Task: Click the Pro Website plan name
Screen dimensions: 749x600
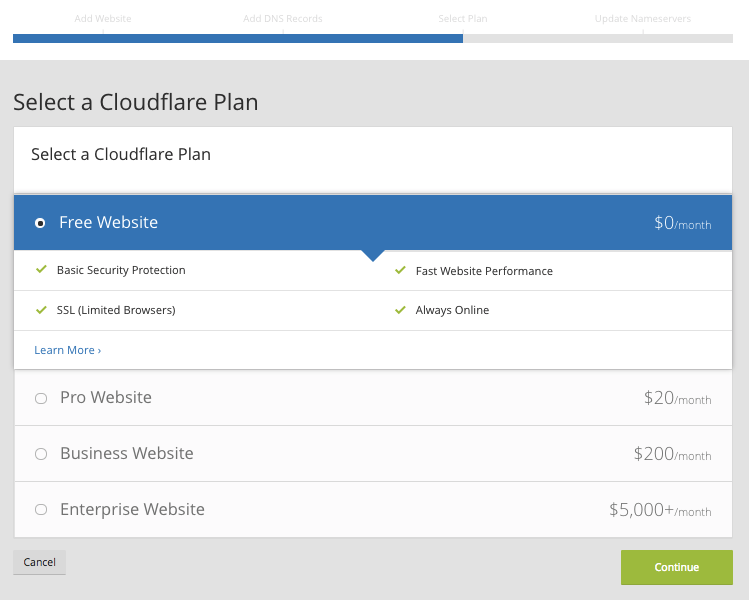Action: (x=106, y=397)
